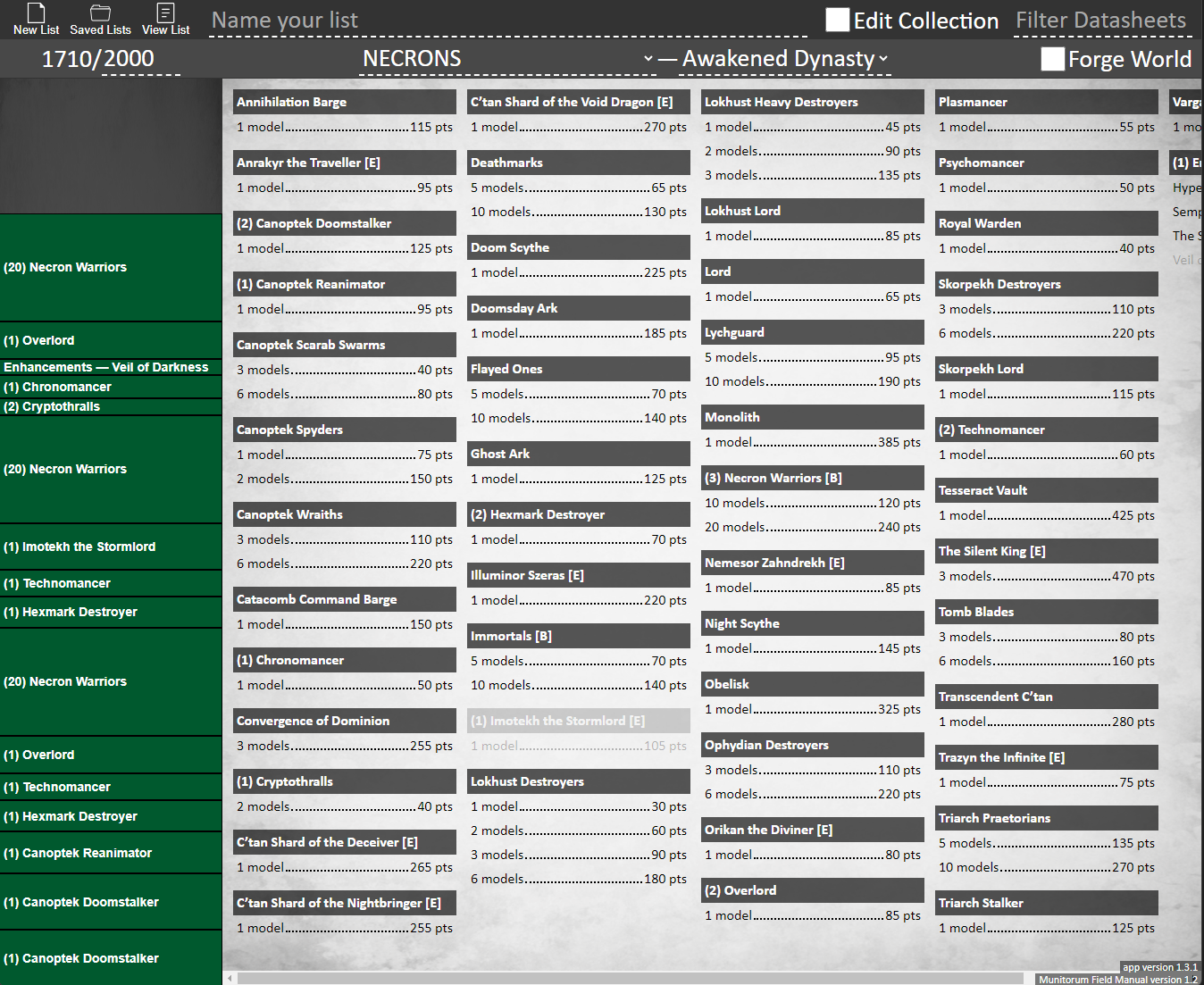Add Anrakyr the Traveller 1 model
Screen dimensions: 1204x985
(345, 188)
